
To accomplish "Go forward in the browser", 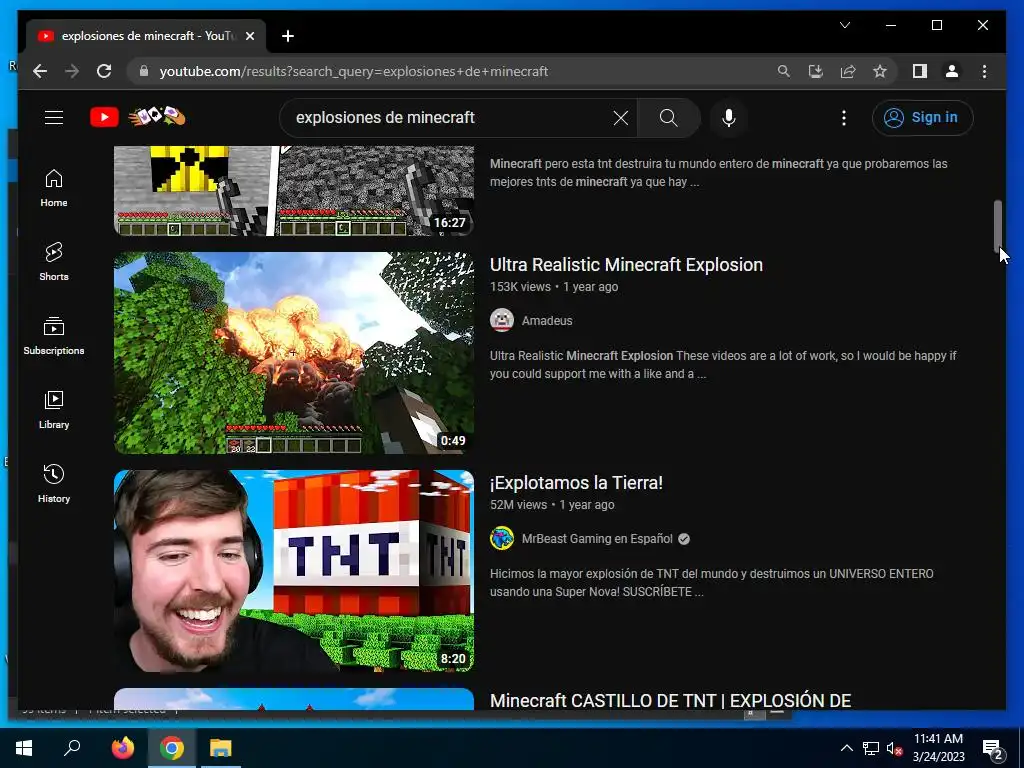I will (x=72, y=71).
